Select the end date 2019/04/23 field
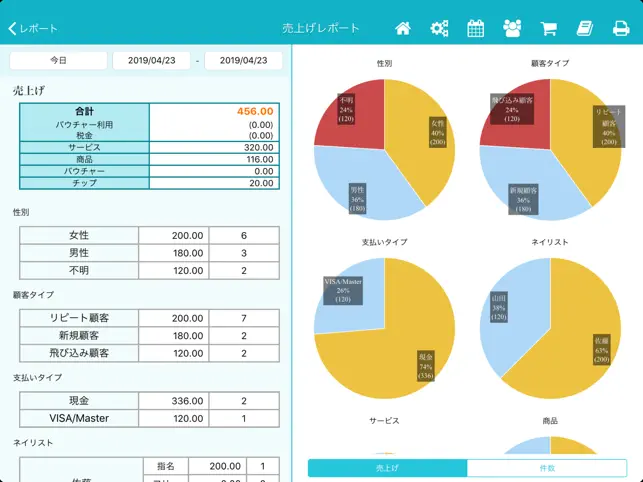Image resolution: width=643 pixels, height=482 pixels. pos(243,60)
